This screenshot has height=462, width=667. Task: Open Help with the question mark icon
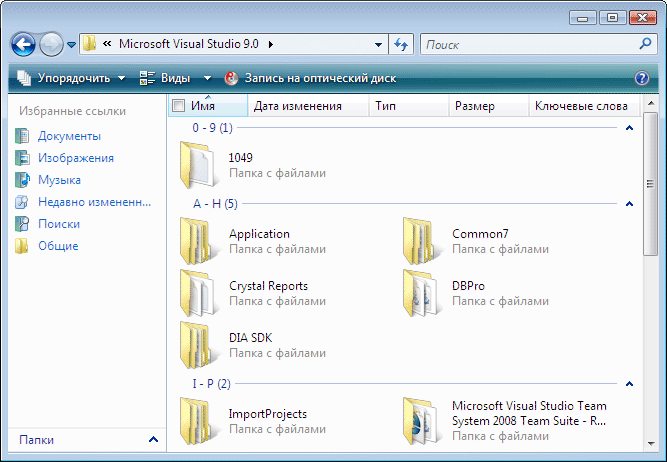(641, 78)
